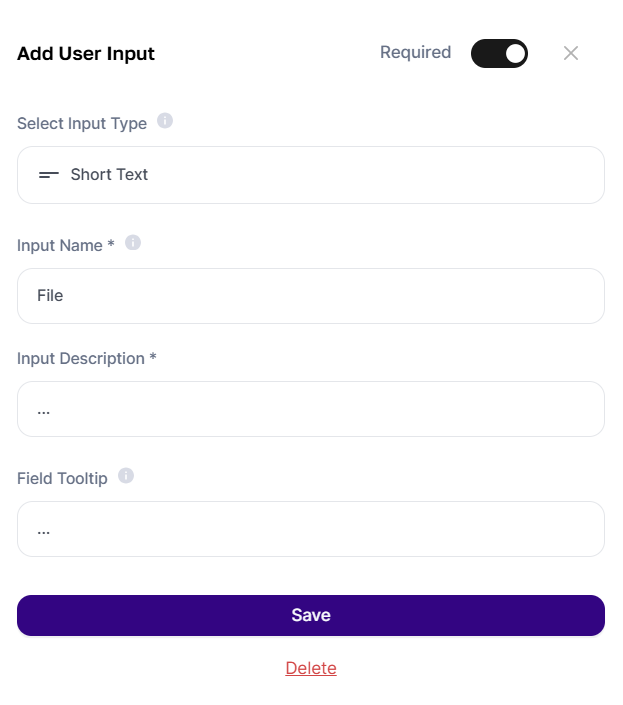Click the asterisk after Input Description
623x705 pixels.
(153, 356)
